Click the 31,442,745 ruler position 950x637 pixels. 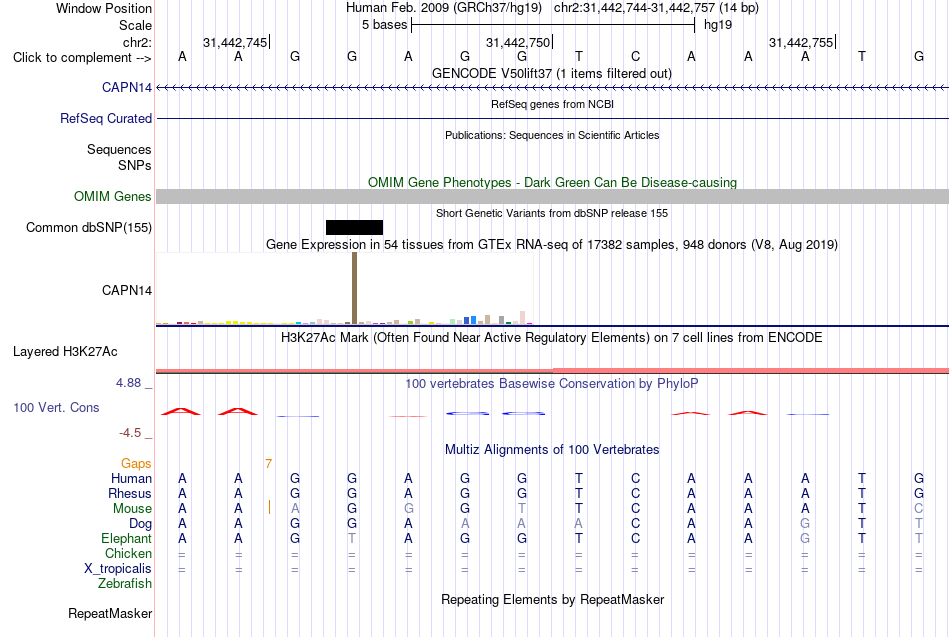(x=235, y=42)
